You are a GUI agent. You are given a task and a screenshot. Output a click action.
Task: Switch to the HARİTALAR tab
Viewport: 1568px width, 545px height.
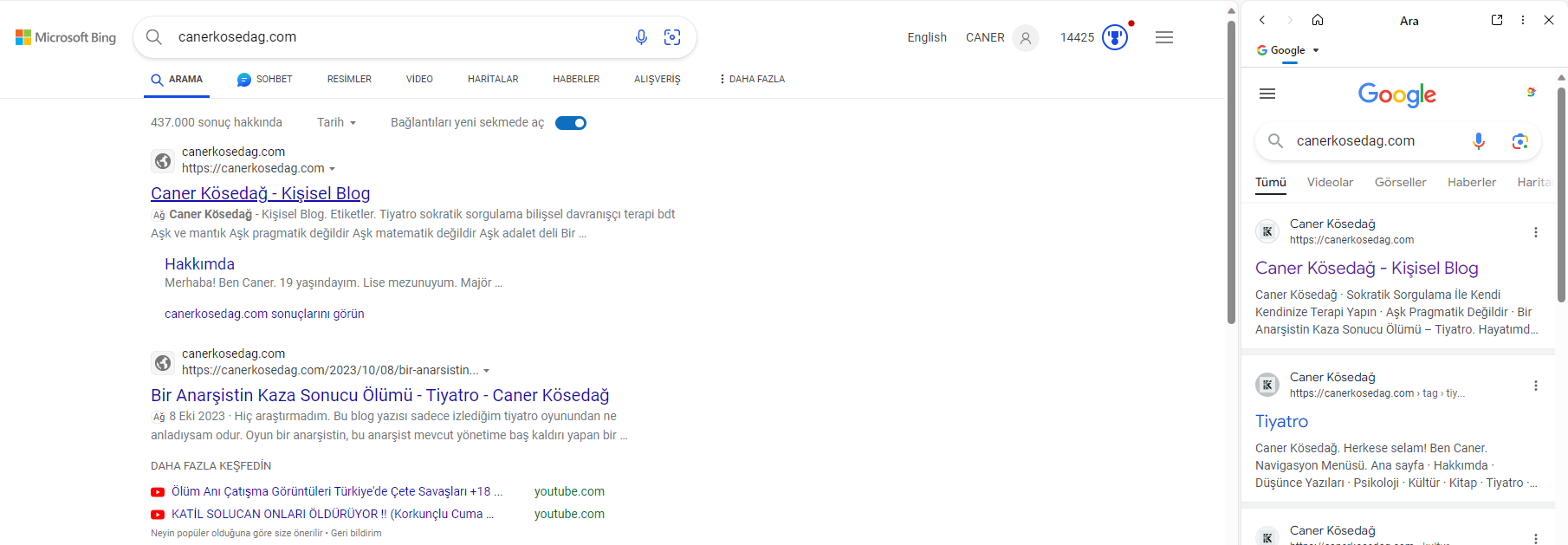coord(493,79)
